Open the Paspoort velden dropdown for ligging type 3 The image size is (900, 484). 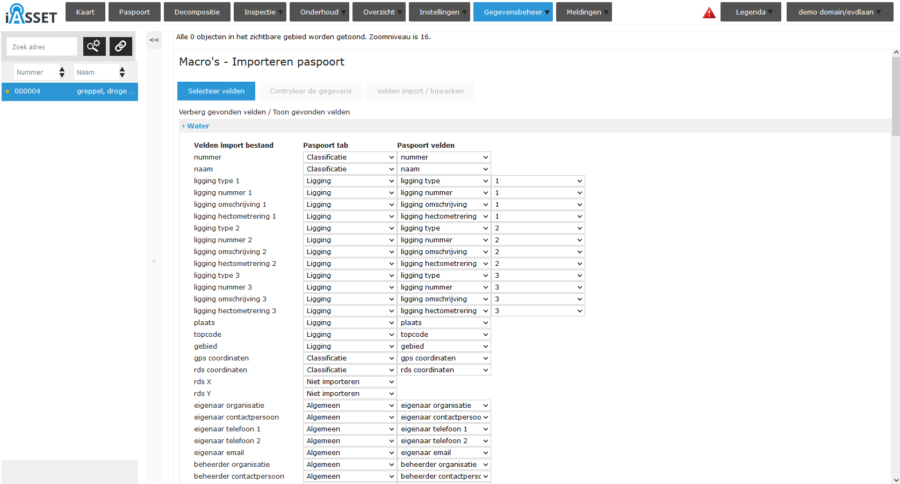(x=444, y=276)
